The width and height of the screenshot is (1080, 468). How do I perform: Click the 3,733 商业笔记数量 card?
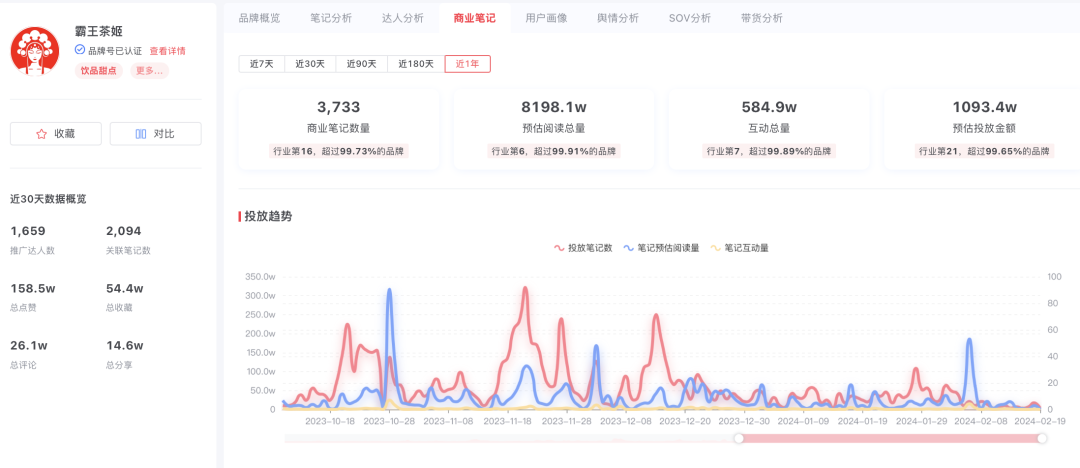click(338, 129)
